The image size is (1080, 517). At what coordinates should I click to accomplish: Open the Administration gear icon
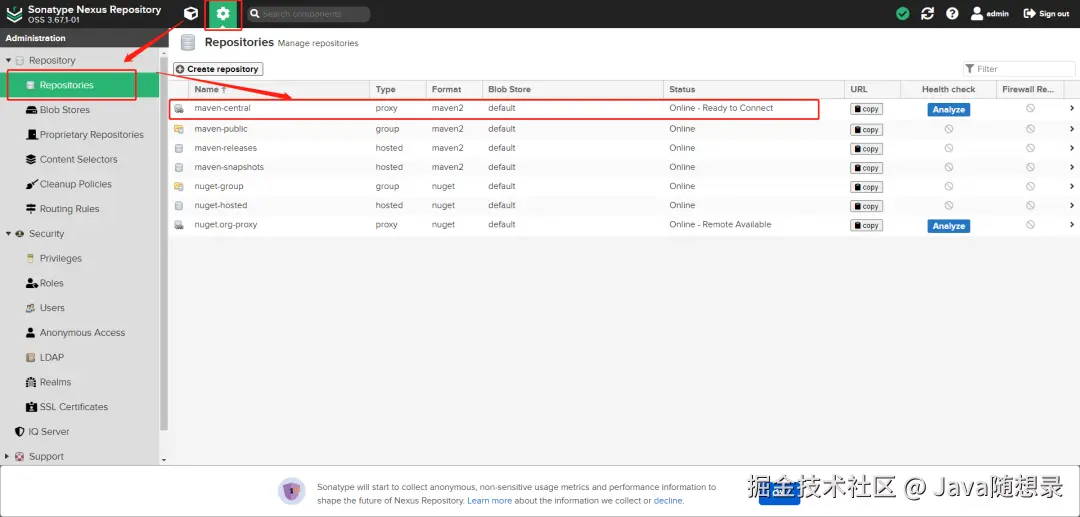tap(222, 14)
